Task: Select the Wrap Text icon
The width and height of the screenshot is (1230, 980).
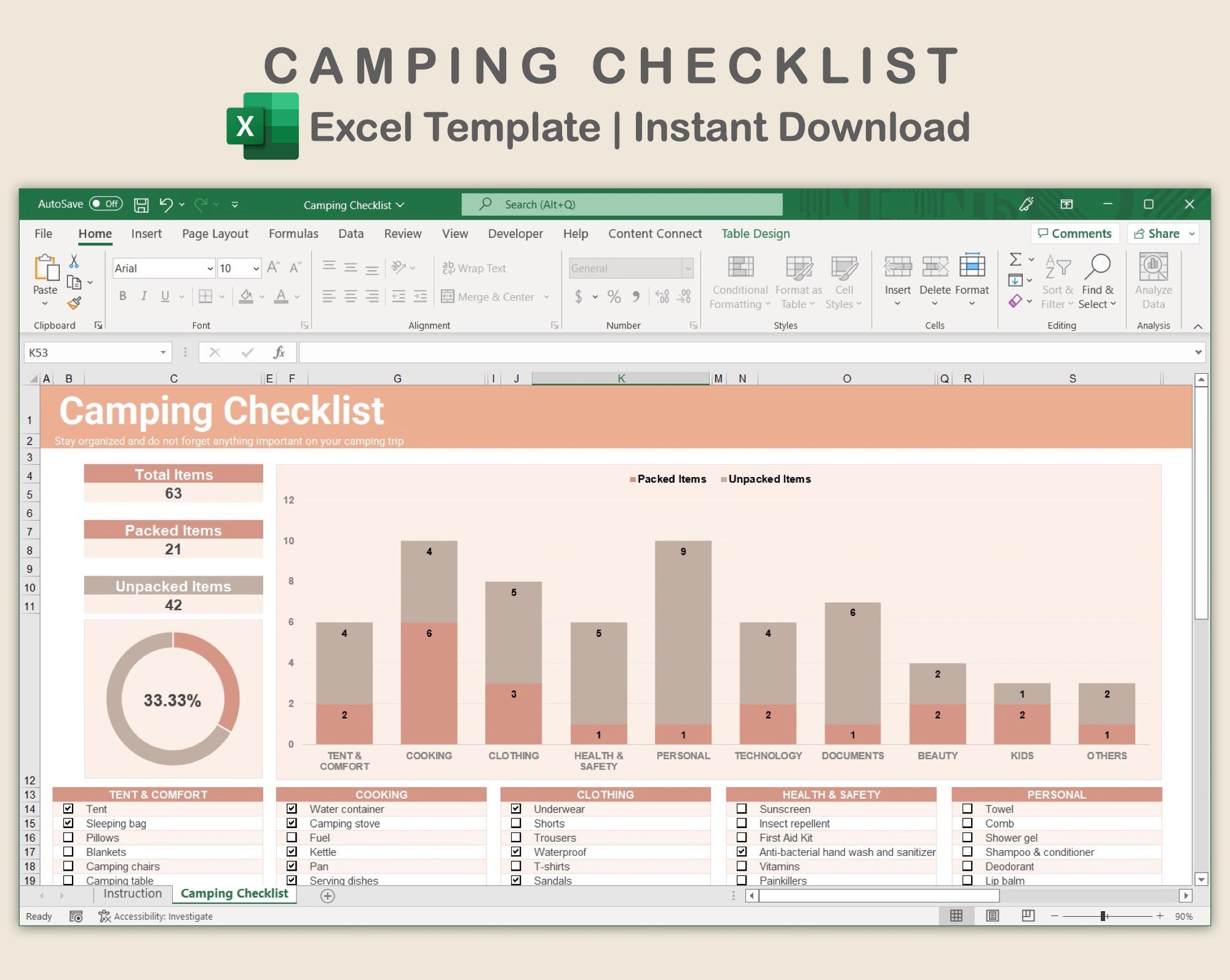Action: 448,268
